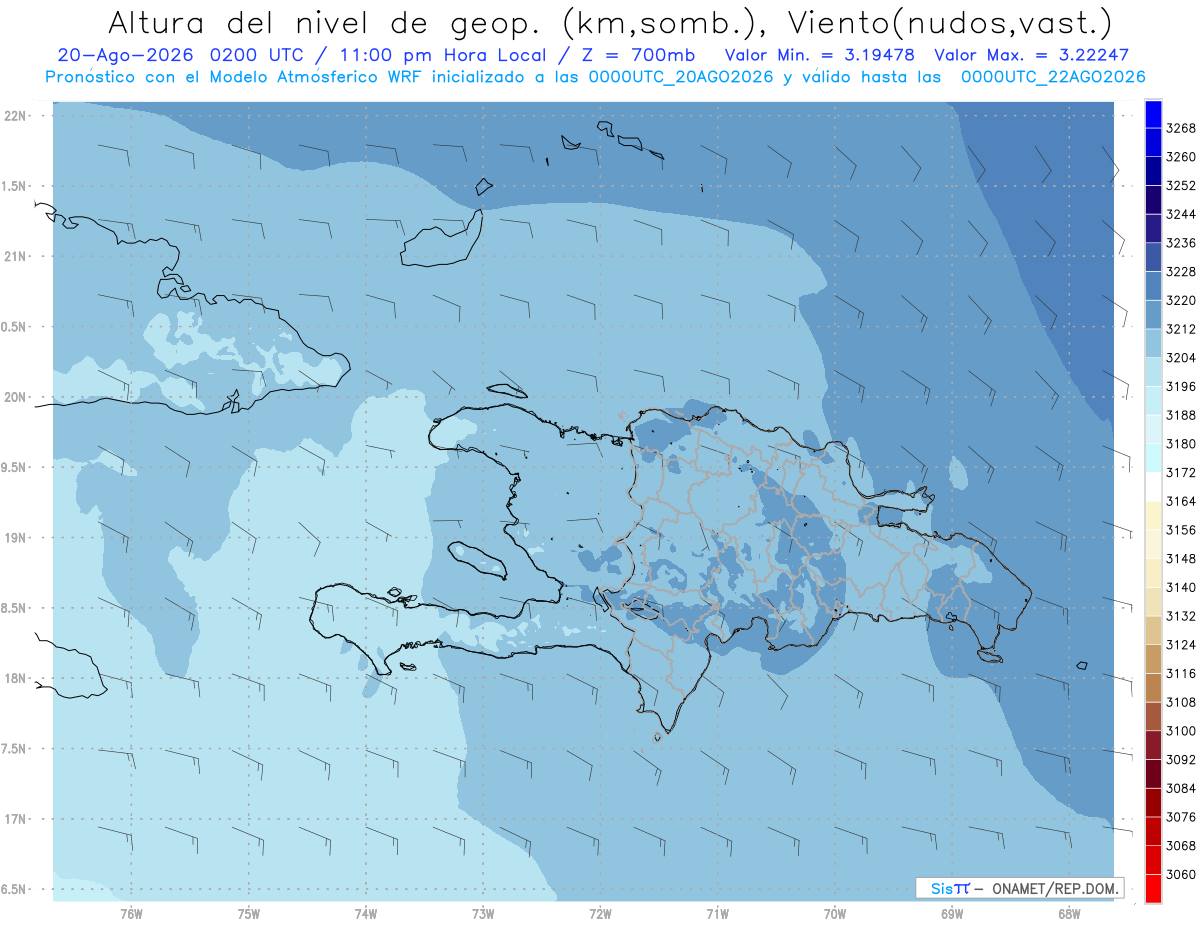Viewport: 1200px width, 927px height.
Task: Click the '3116' color bar value
Action: (x=1181, y=673)
